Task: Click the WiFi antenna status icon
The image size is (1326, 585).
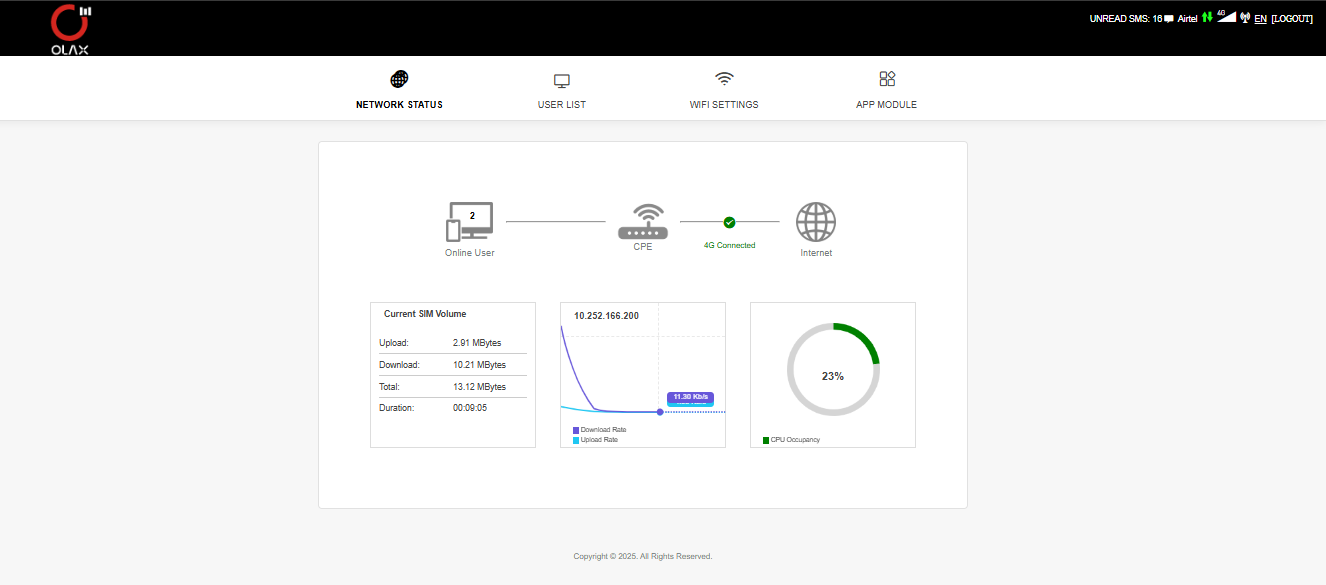Action: pyautogui.click(x=1245, y=18)
